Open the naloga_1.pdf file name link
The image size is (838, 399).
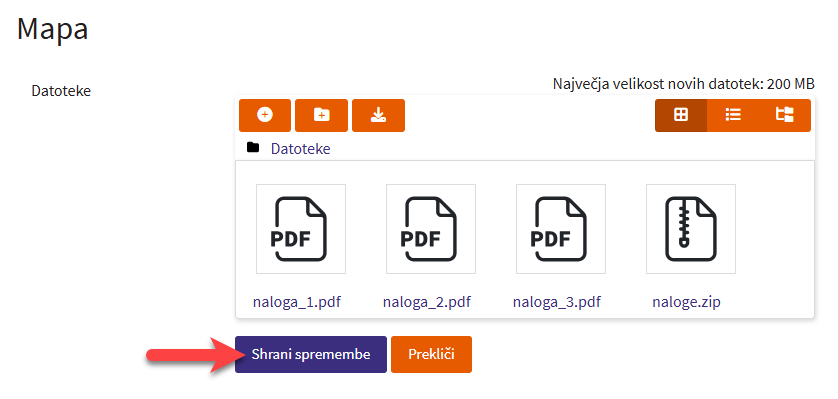tap(297, 302)
